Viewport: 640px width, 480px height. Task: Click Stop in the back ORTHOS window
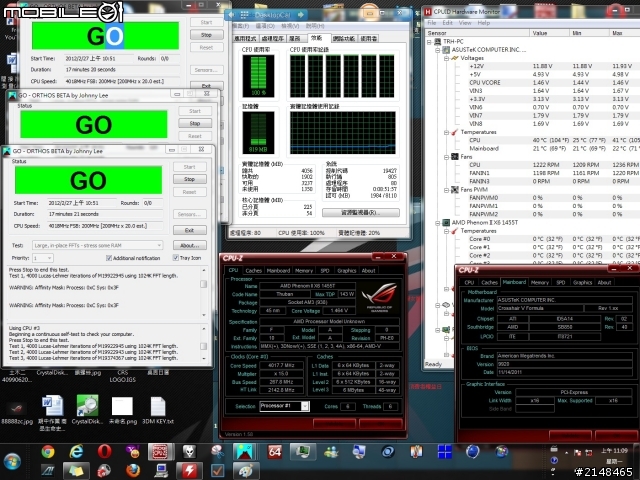(x=206, y=35)
